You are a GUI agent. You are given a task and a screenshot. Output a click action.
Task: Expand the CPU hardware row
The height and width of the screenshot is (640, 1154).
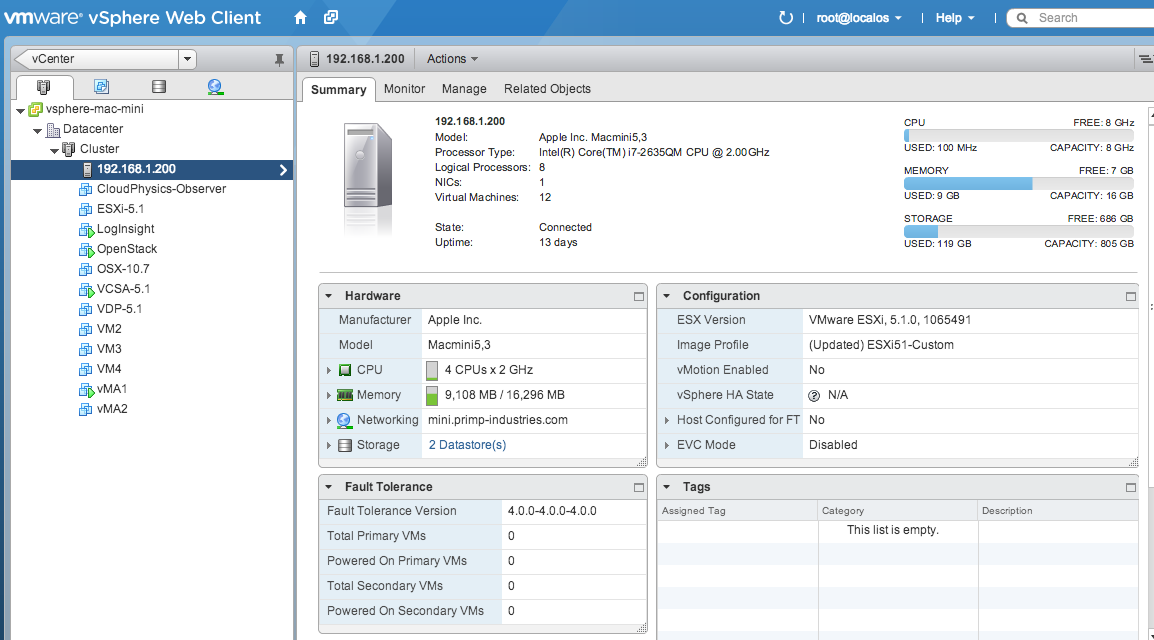329,370
